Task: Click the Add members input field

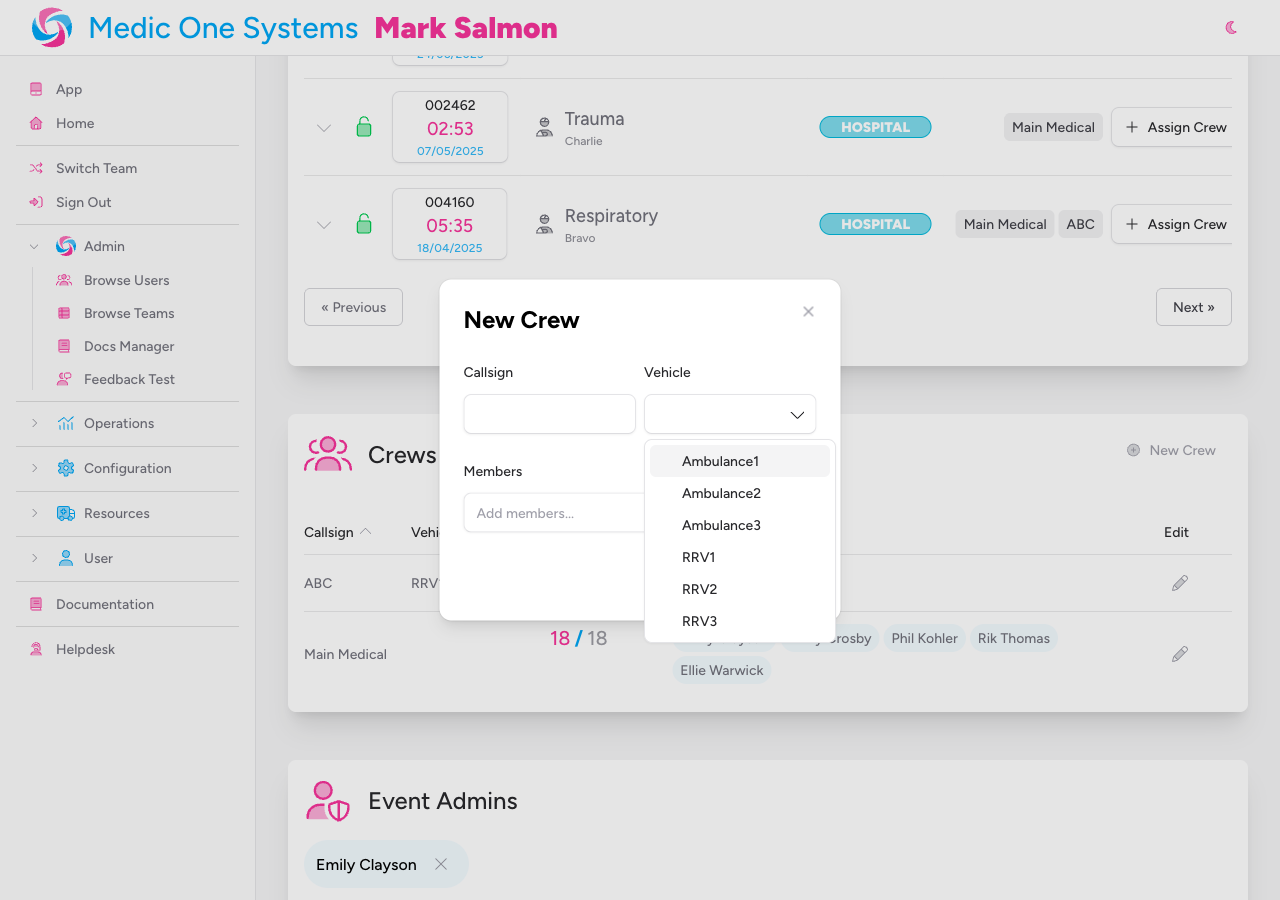Action: [549, 512]
